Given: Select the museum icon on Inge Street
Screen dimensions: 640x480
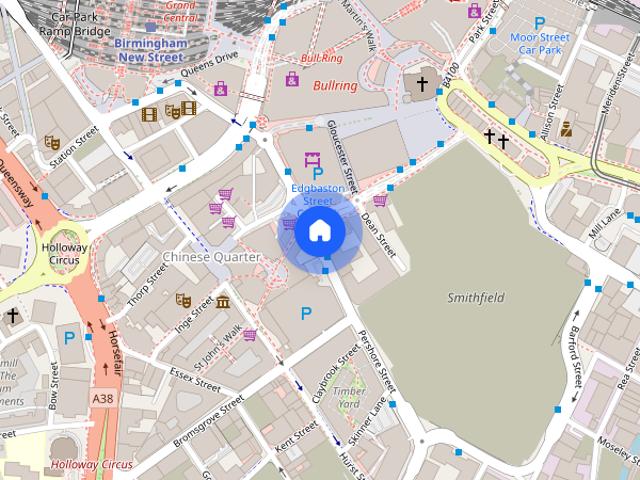Looking at the screenshot, I should 223,302.
